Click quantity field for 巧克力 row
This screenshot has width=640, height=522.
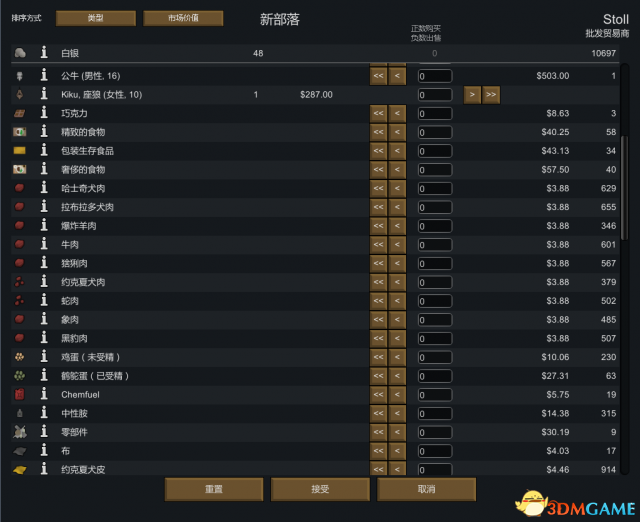tap(435, 114)
